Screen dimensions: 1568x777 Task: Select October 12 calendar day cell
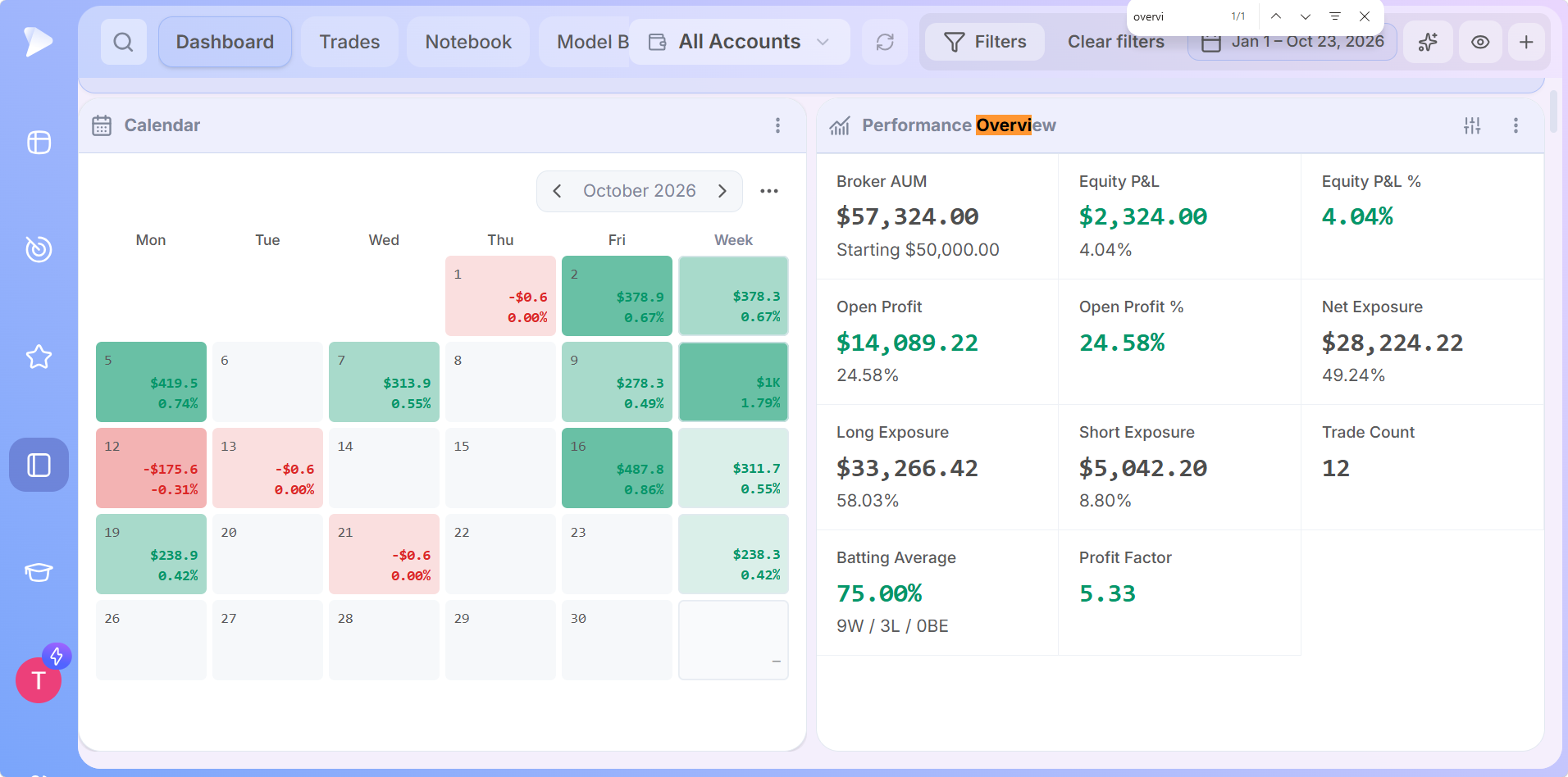point(151,468)
